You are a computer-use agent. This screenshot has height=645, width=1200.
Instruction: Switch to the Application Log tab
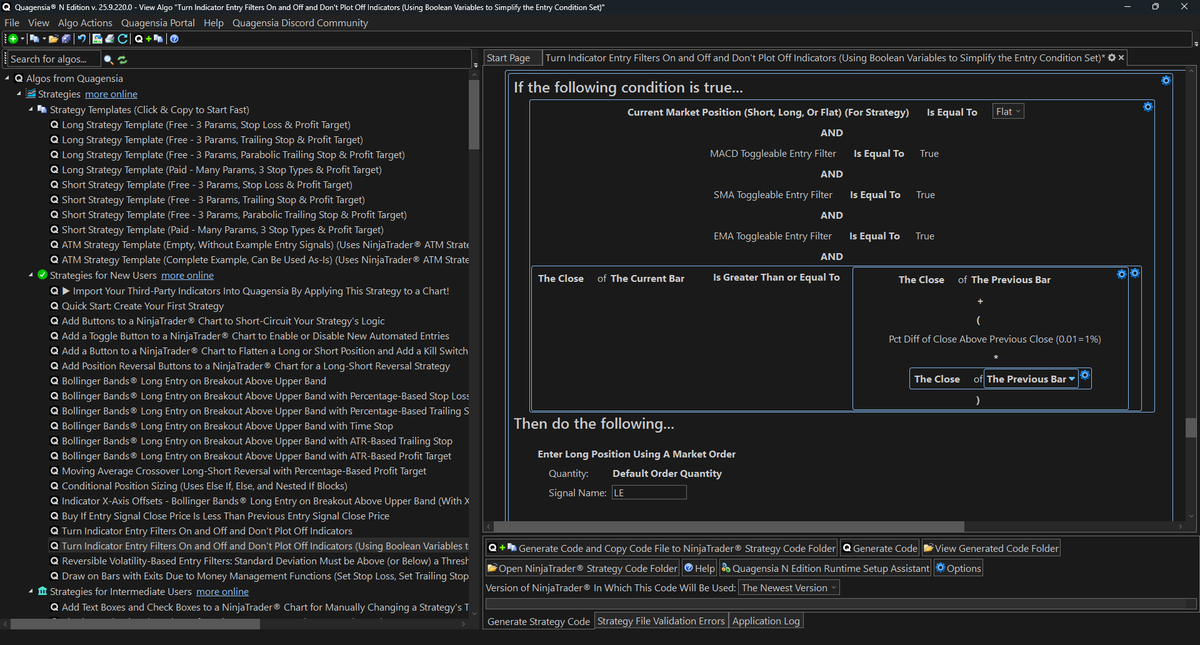765,621
